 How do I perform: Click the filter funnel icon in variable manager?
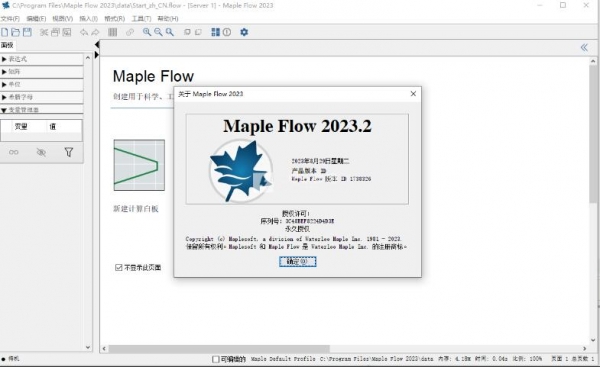point(68,152)
